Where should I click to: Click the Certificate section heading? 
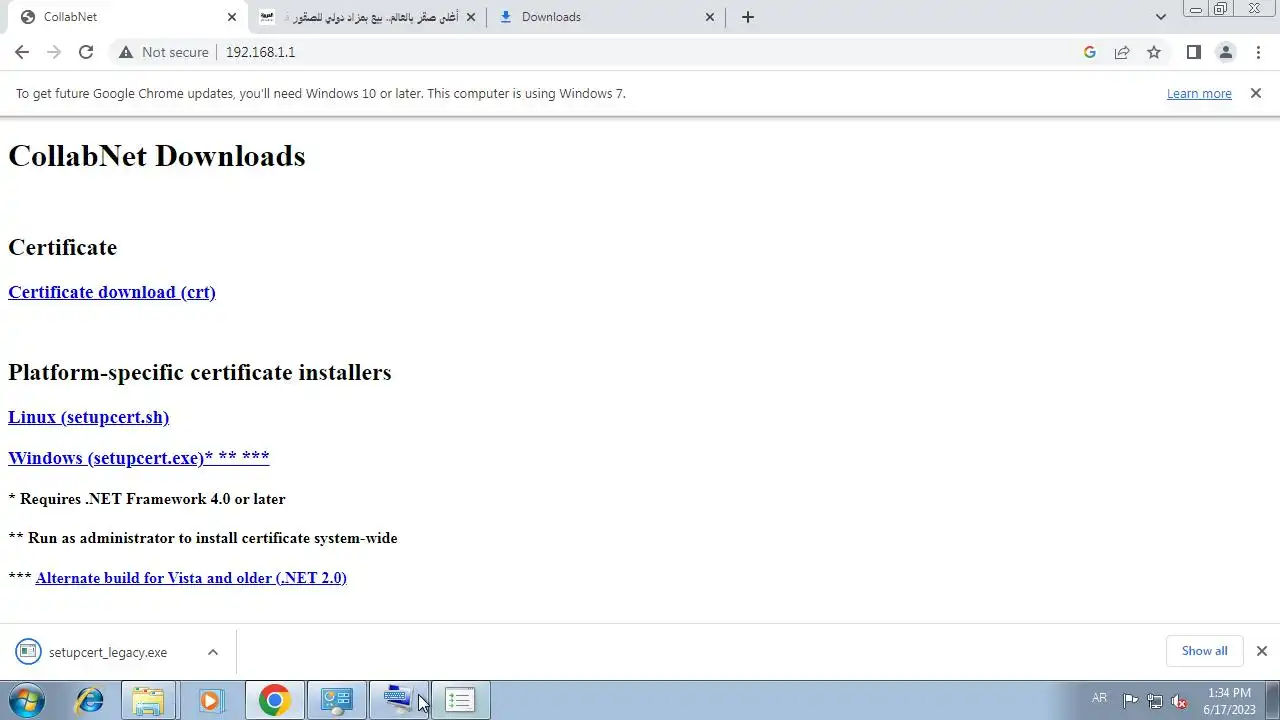62,247
